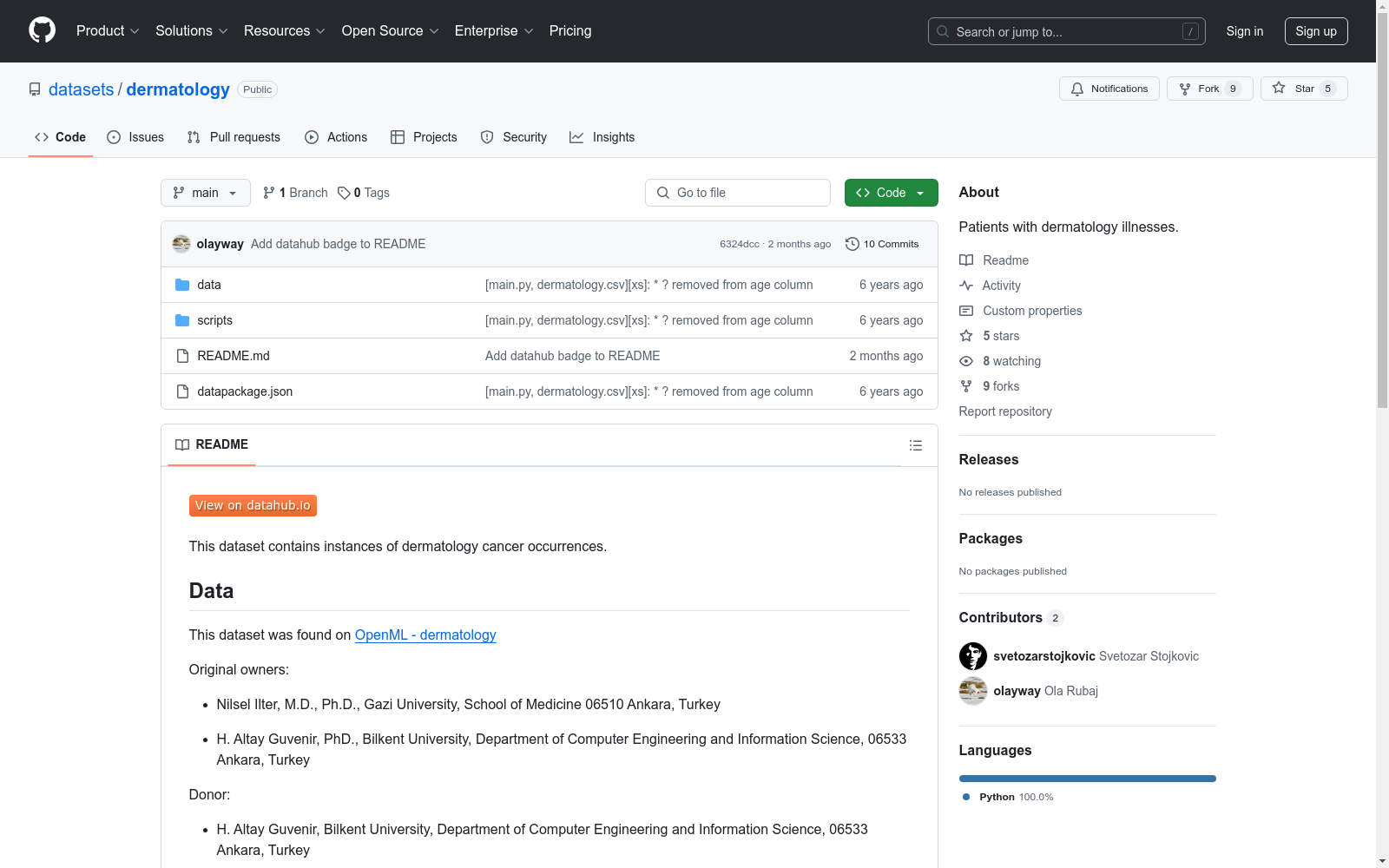This screenshot has height=868, width=1389.
Task: Switch to the Projects tab
Action: [424, 137]
